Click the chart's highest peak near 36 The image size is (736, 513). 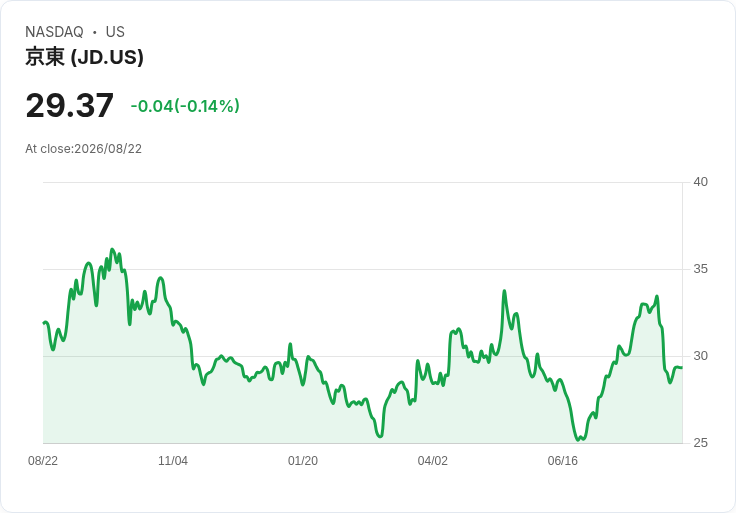pos(112,249)
